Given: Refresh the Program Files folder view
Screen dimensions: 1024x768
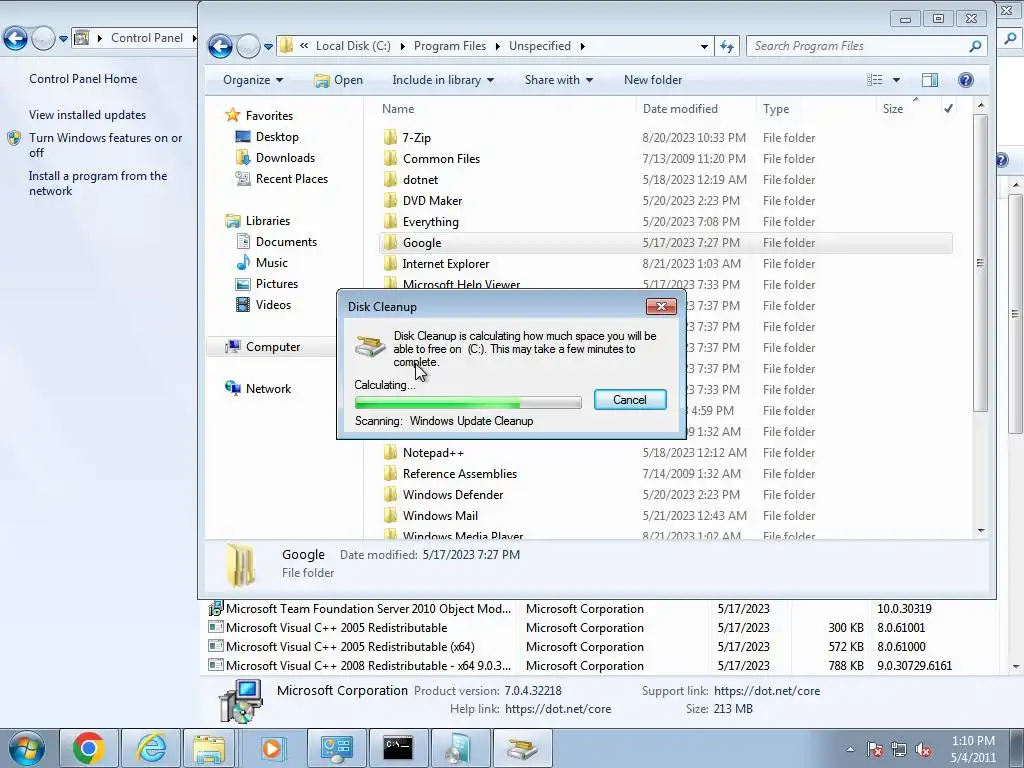Looking at the screenshot, I should point(727,46).
